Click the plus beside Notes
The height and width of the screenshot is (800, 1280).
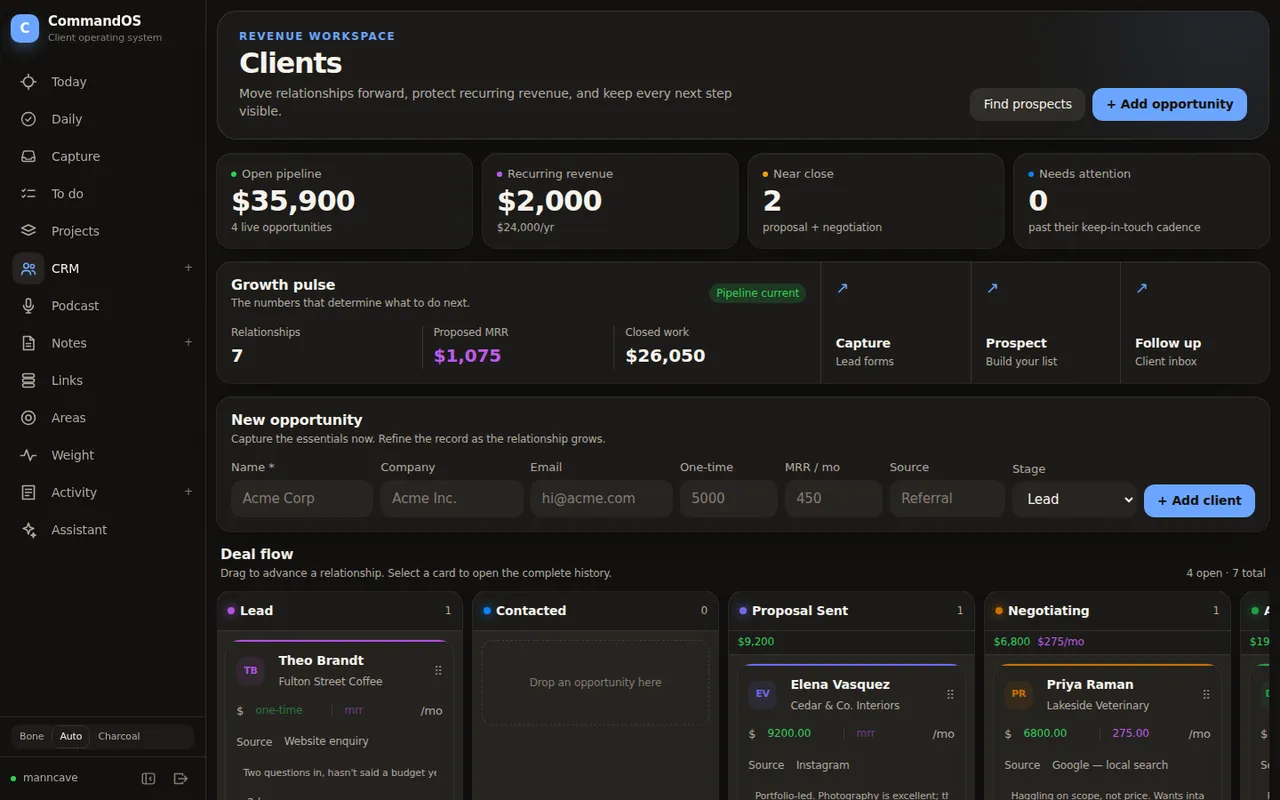click(x=188, y=343)
